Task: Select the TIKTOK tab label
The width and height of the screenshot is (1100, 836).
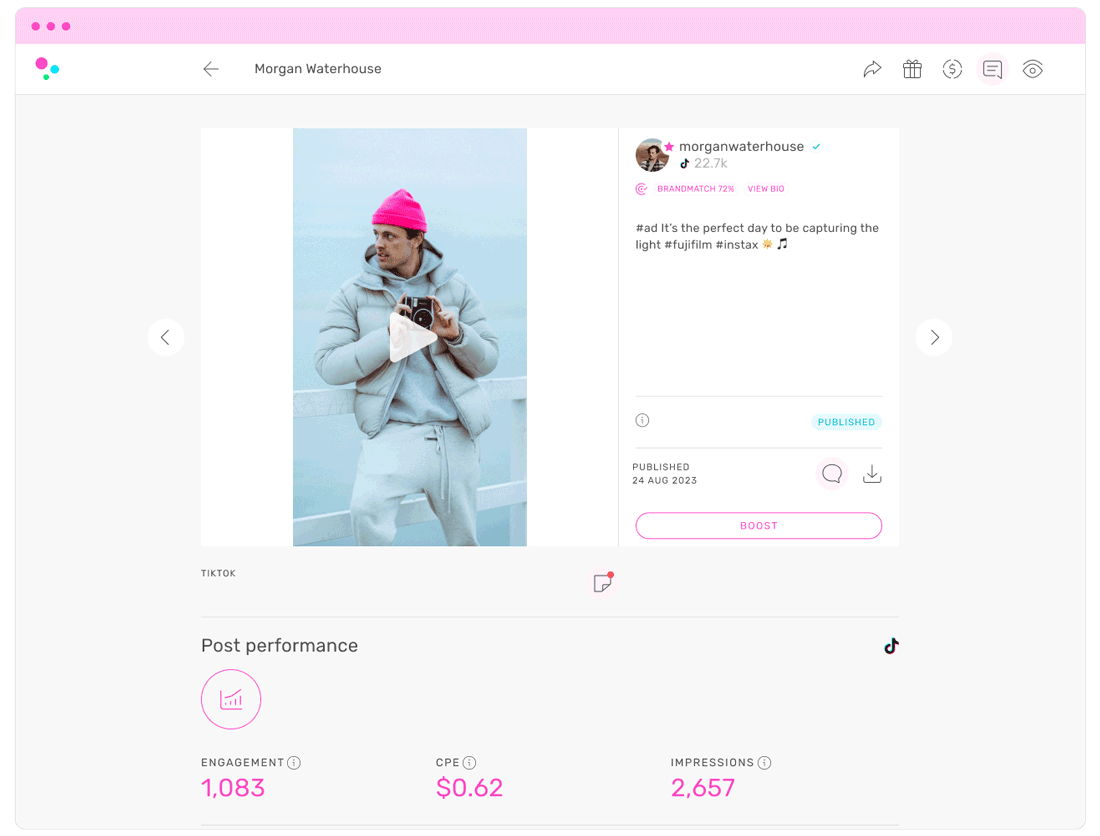Action: [x=218, y=573]
